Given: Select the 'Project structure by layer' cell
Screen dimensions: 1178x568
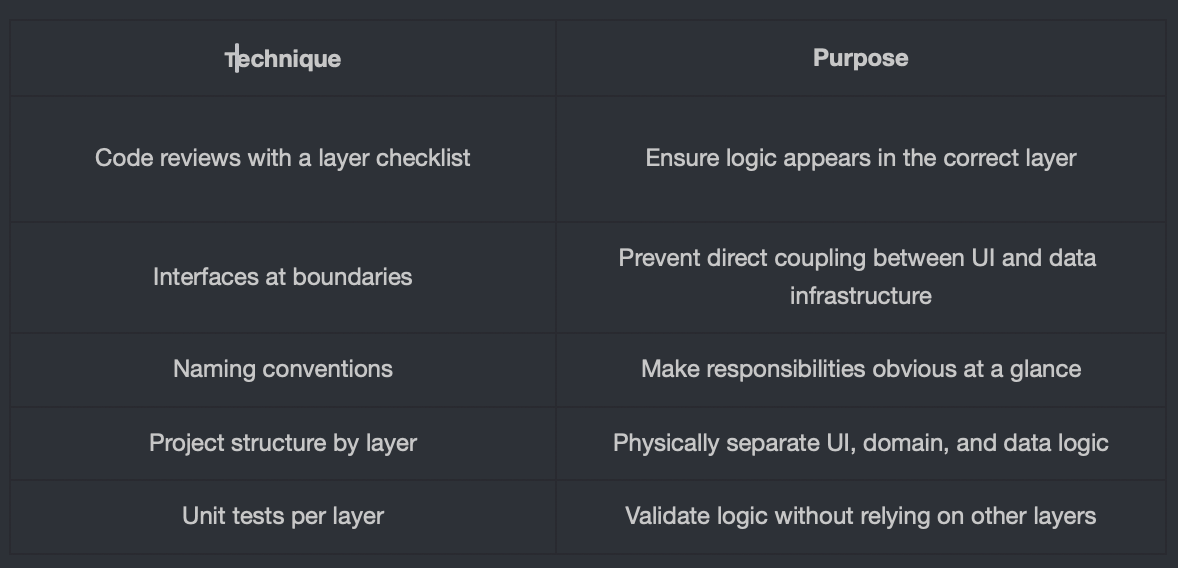Looking at the screenshot, I should pos(283,443).
